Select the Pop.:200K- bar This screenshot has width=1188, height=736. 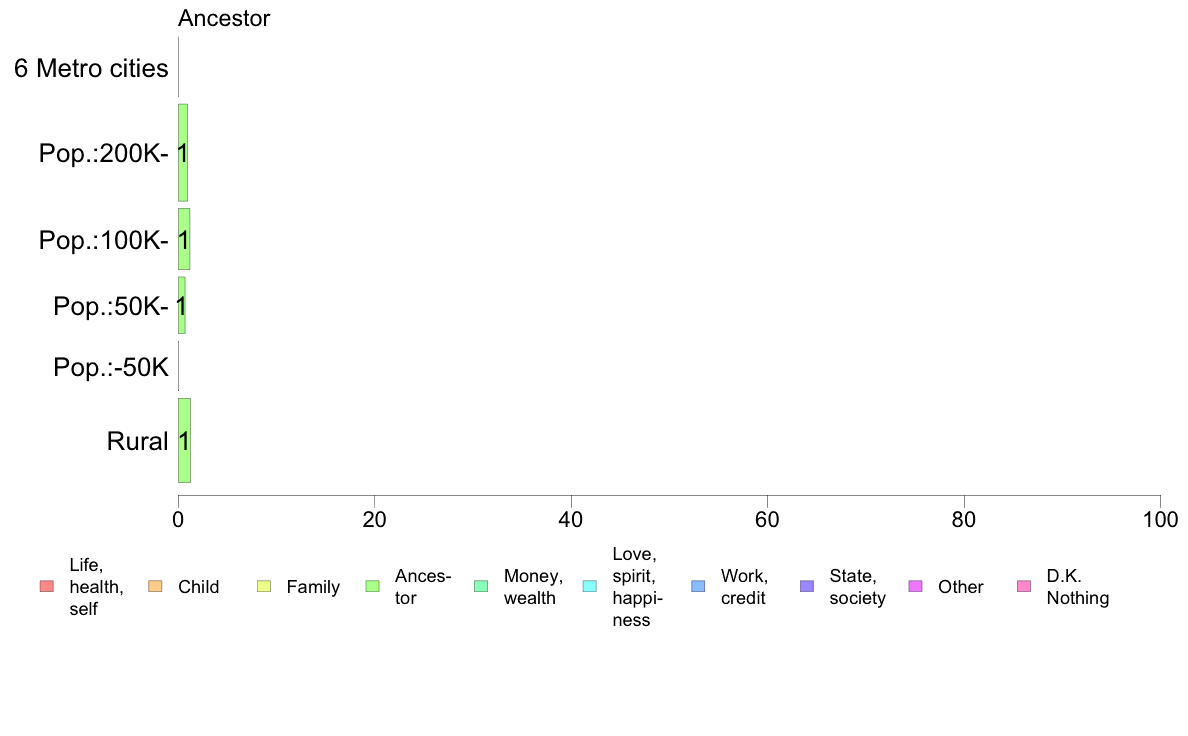click(183, 152)
